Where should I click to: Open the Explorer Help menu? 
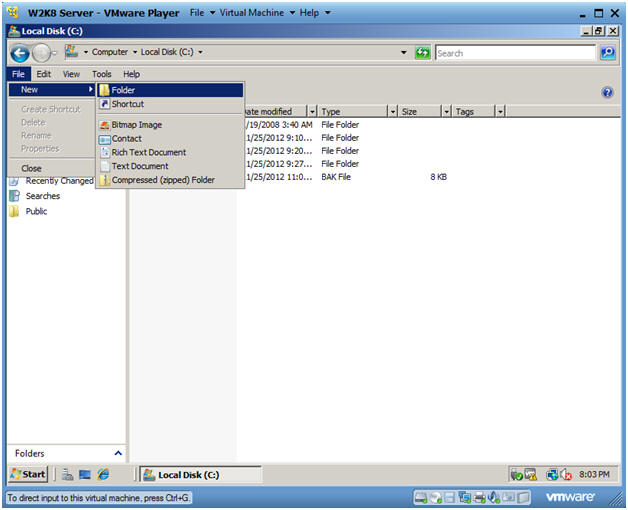pyautogui.click(x=131, y=74)
